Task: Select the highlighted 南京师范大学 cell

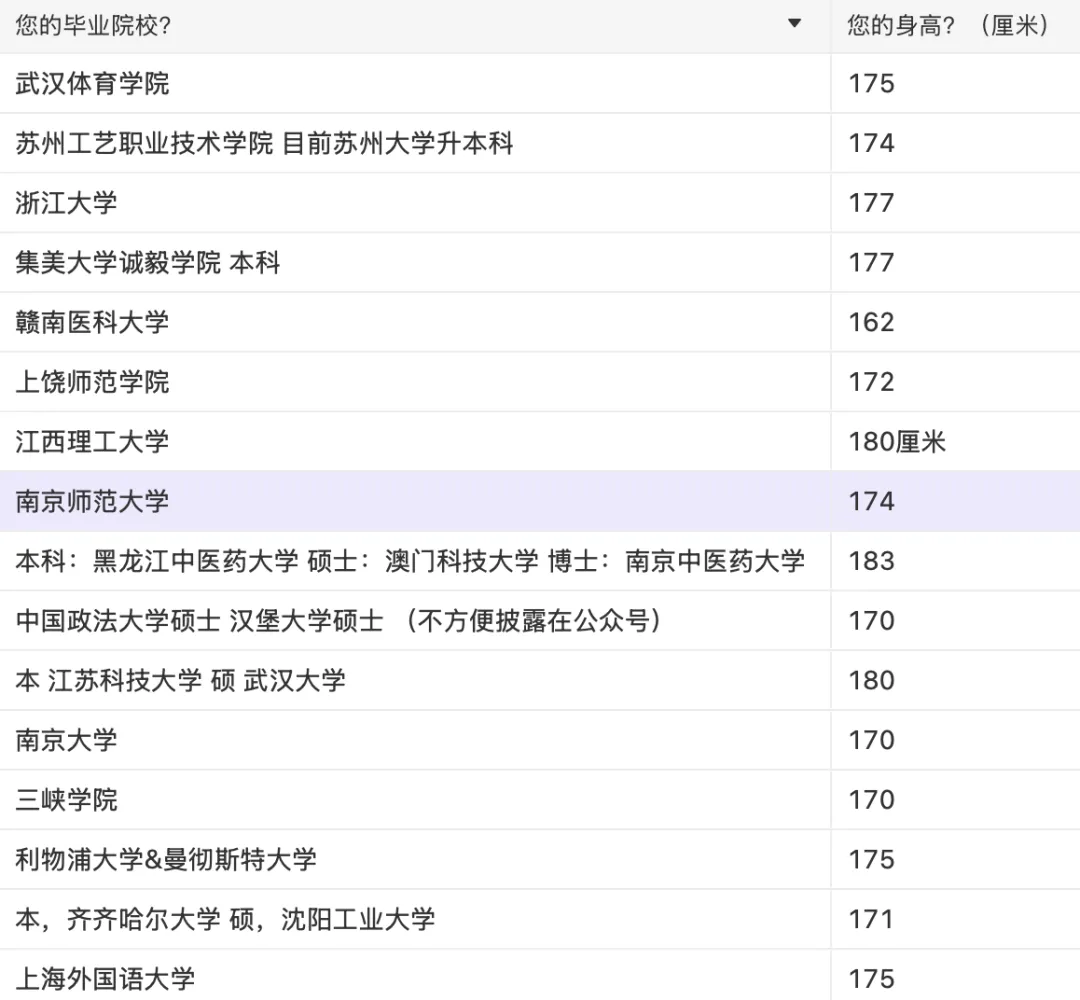Action: click(415, 501)
